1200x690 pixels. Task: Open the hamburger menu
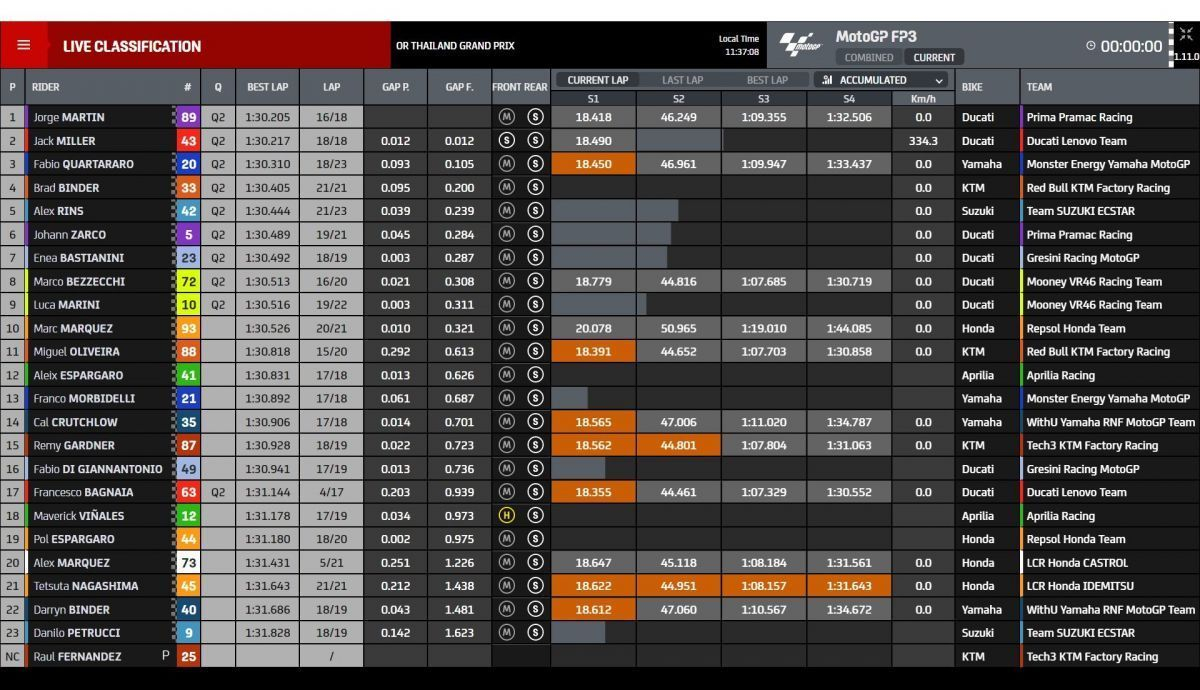click(24, 45)
